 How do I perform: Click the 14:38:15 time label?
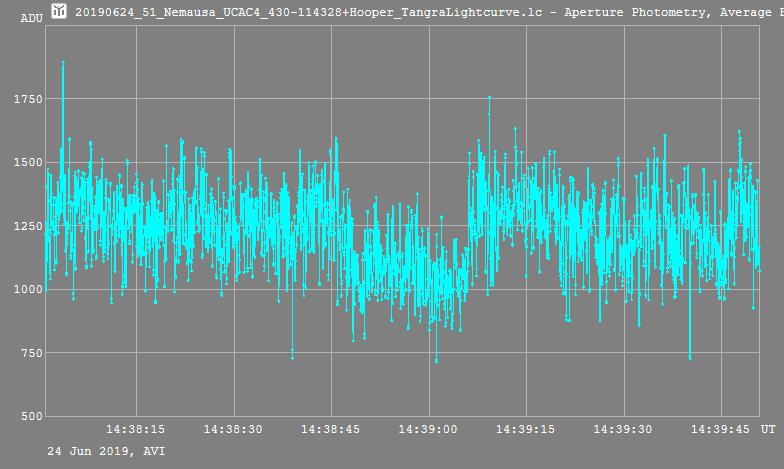pos(136,430)
